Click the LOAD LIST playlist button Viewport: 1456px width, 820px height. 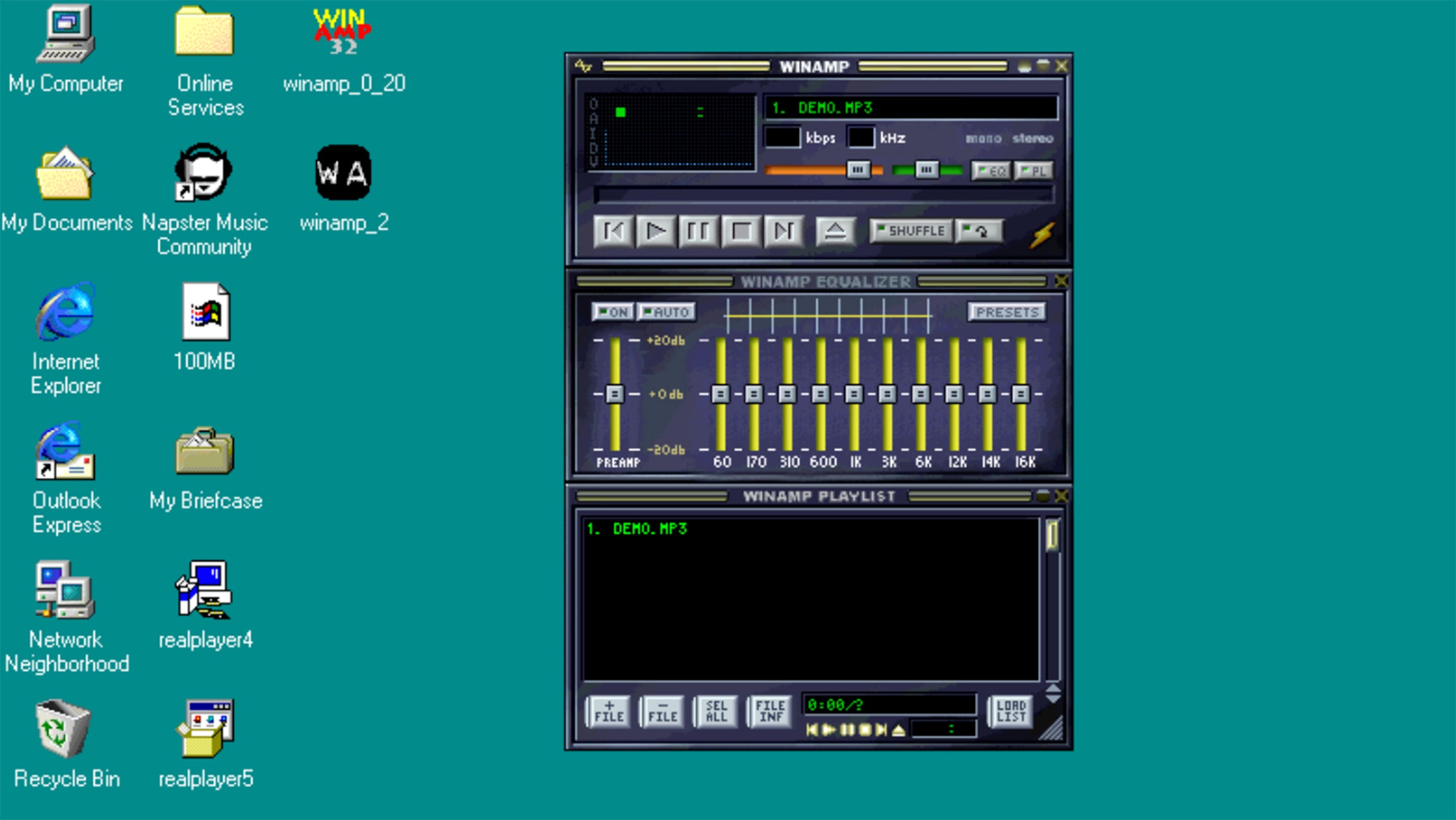pos(1010,711)
